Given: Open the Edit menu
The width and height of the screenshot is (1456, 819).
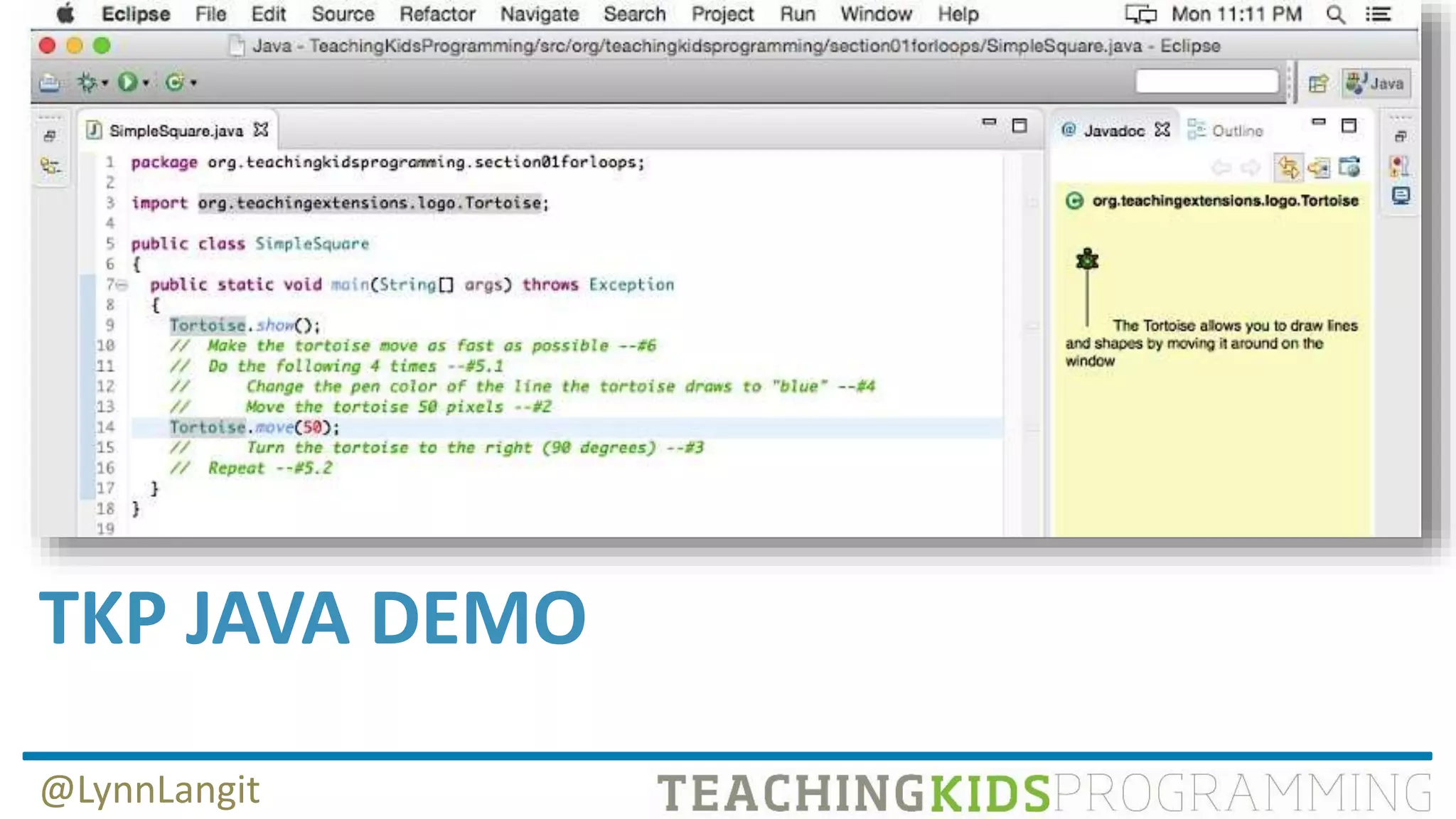Looking at the screenshot, I should point(269,14).
